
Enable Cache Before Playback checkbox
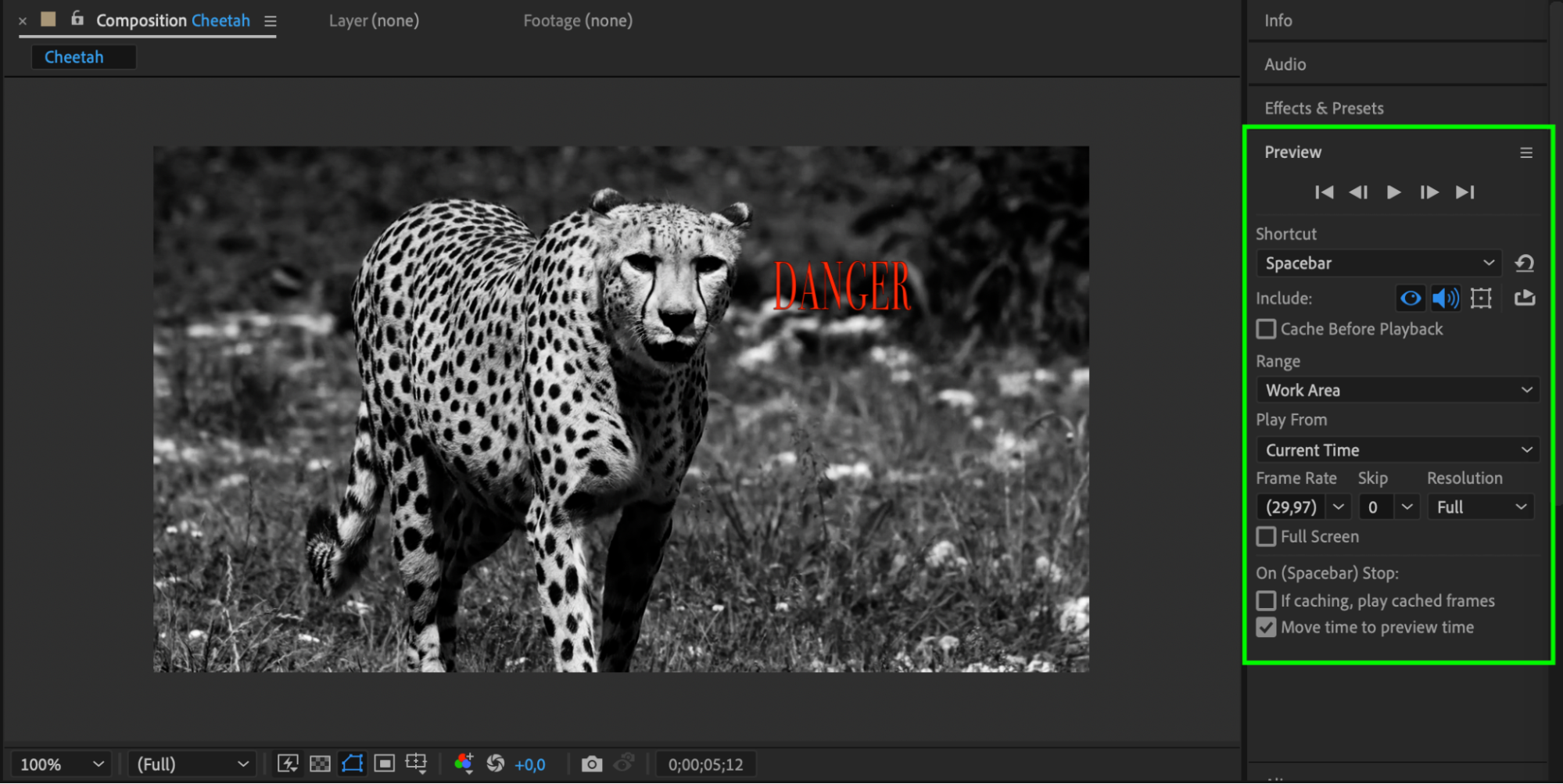point(1266,329)
